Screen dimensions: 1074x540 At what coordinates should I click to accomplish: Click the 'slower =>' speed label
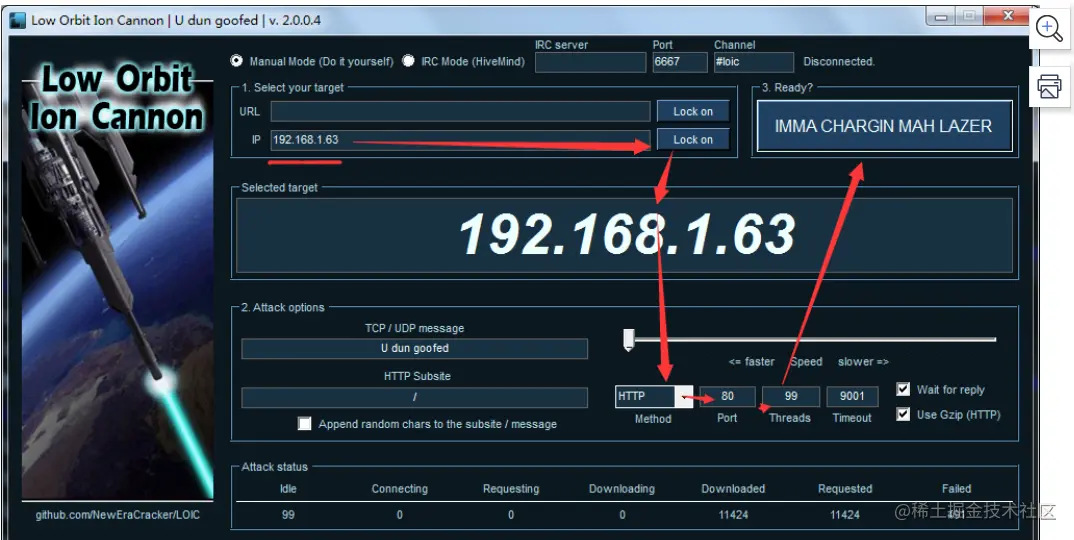point(863,362)
